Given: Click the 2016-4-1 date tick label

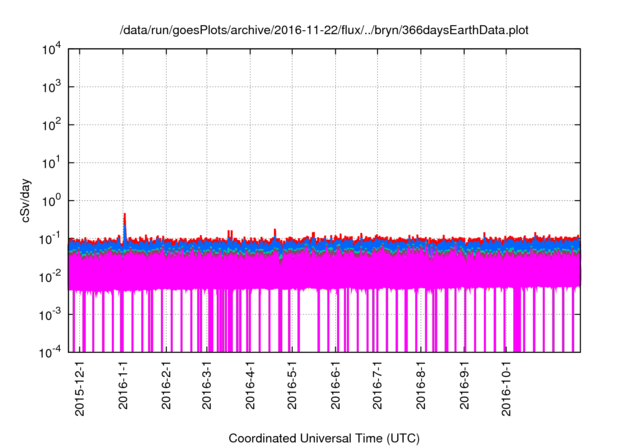Looking at the screenshot, I should pyautogui.click(x=249, y=385).
